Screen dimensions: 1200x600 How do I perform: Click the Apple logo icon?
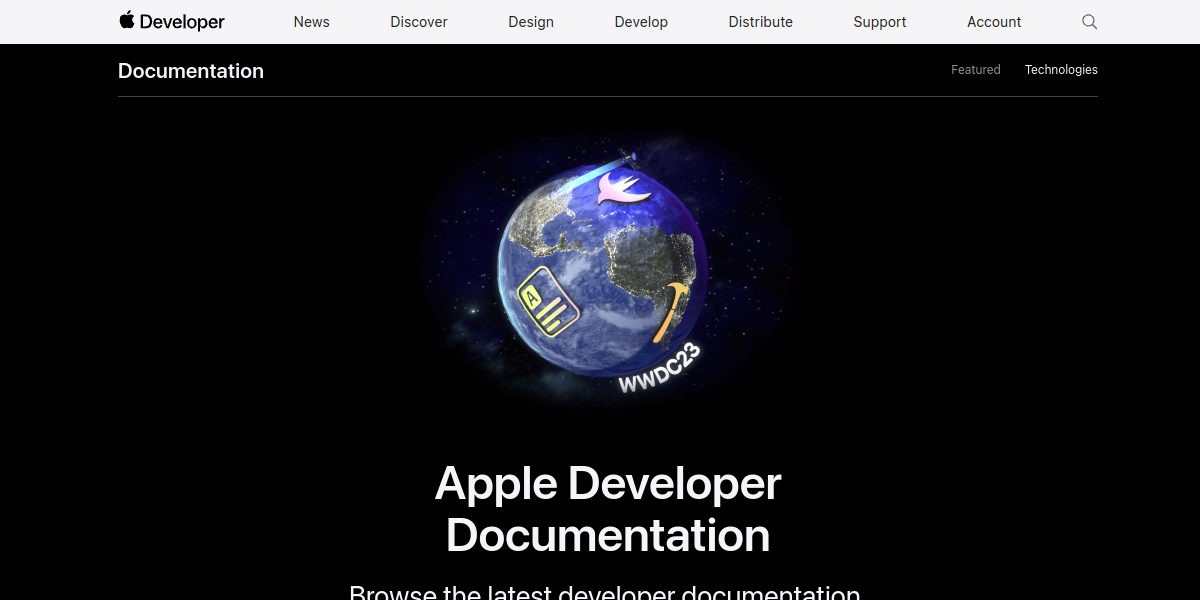(127, 21)
